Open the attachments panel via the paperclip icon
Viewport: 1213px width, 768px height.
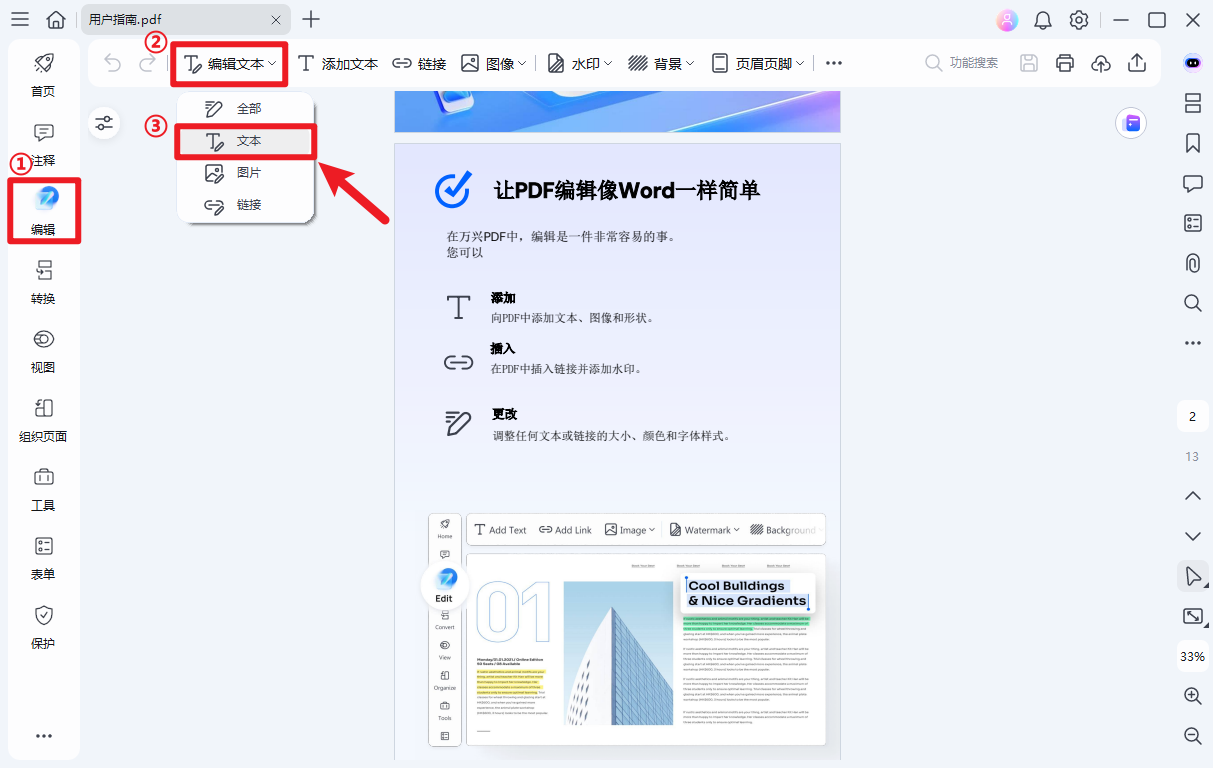[1192, 263]
